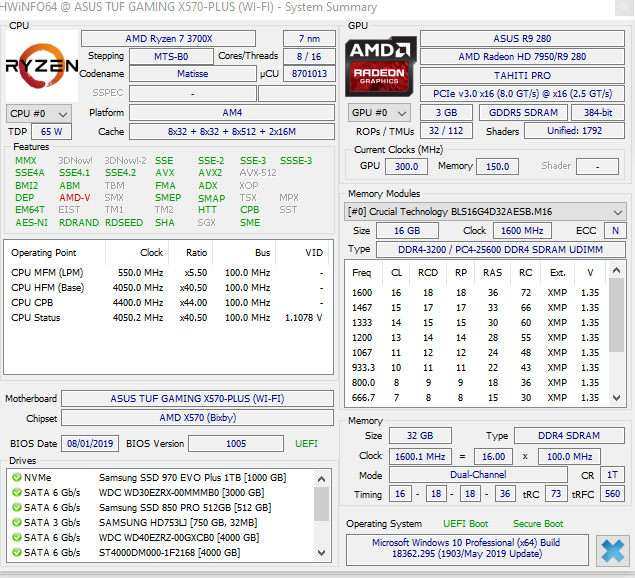Click the ASUS TUF GAMING X570-PLUS motherboard field
The width and height of the screenshot is (635, 578).
[197, 399]
